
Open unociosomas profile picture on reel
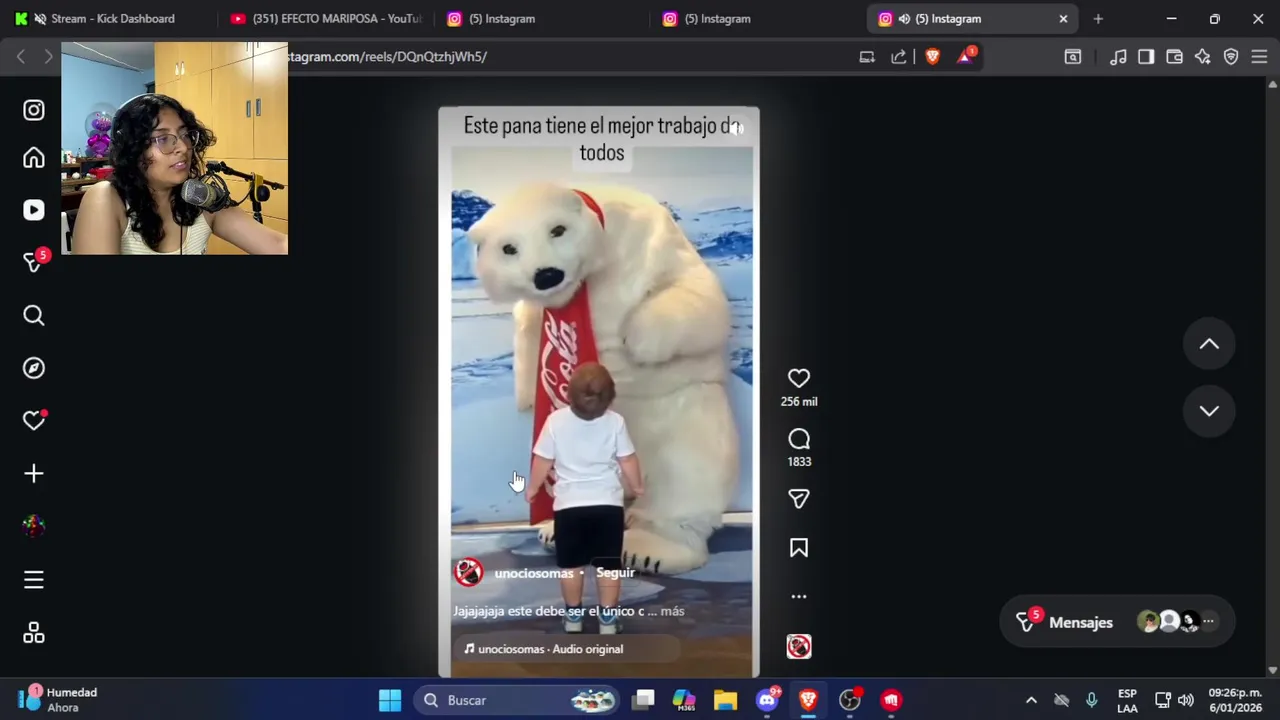pyautogui.click(x=469, y=572)
